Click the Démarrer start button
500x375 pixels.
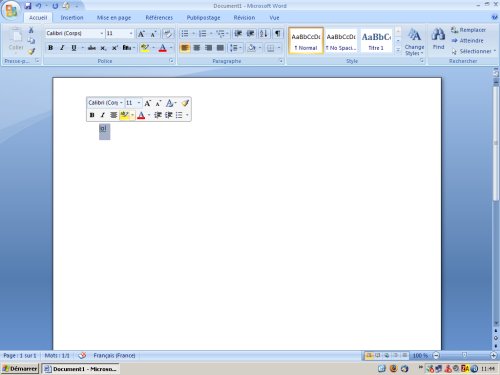pyautogui.click(x=20, y=369)
